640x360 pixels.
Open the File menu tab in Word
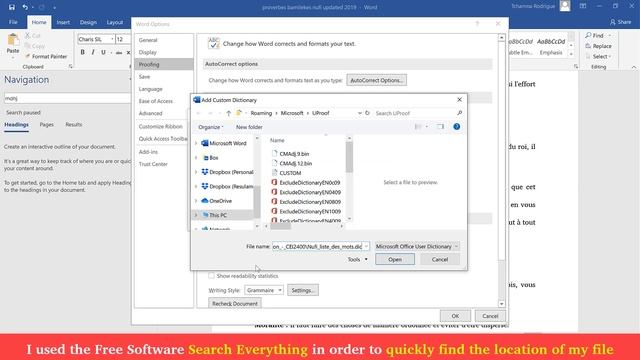[13, 22]
